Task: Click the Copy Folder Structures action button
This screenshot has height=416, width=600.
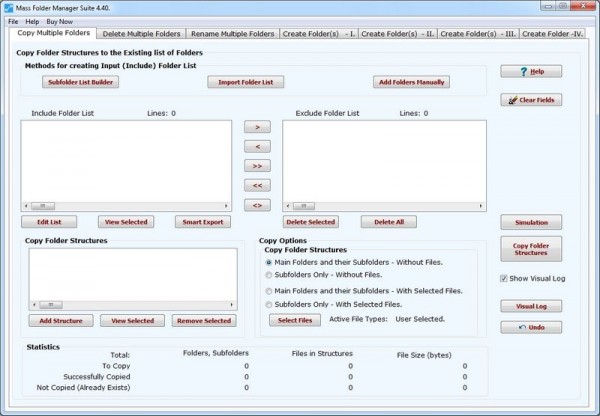Action: pos(531,249)
